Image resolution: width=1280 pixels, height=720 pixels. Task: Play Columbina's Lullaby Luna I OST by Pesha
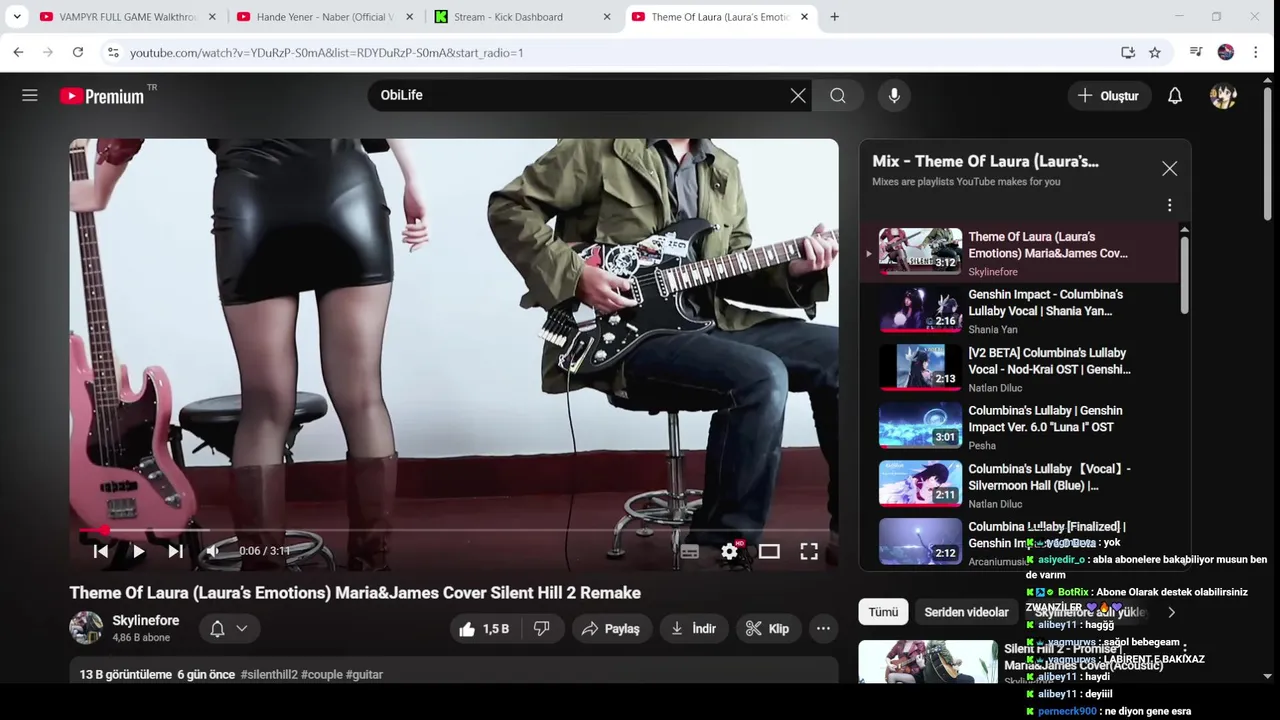coord(1020,427)
